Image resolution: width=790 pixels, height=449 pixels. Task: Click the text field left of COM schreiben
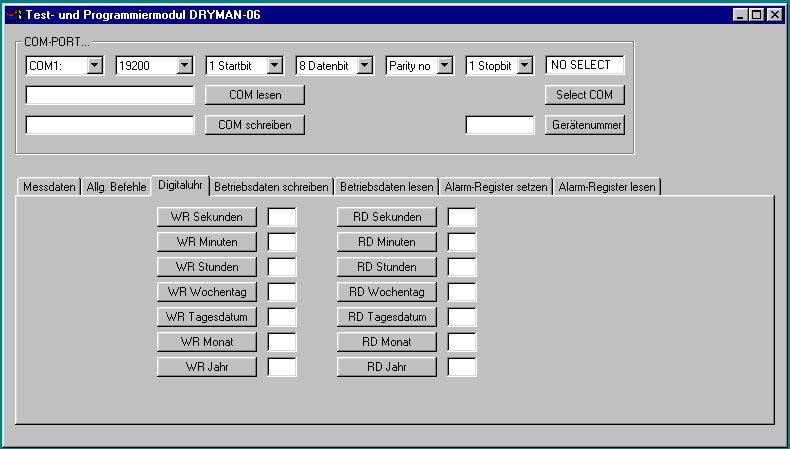tap(110, 125)
